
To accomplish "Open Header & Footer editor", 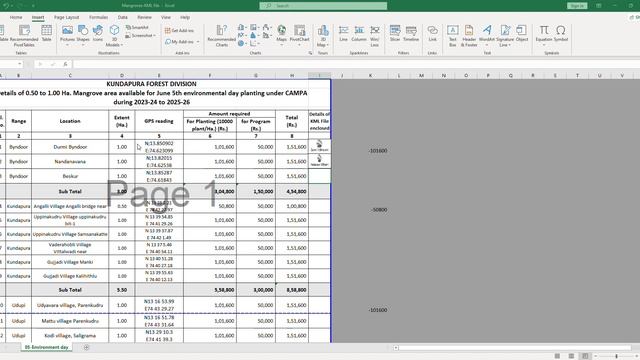I will pyautogui.click(x=469, y=36).
